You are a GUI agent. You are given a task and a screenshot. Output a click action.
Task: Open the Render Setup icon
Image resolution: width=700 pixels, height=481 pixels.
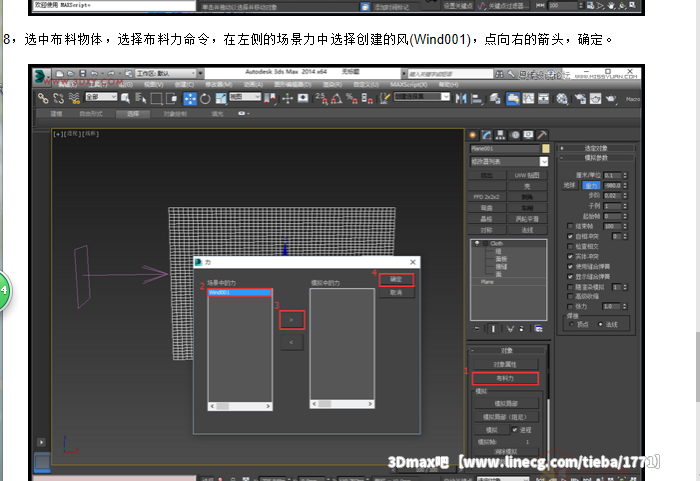(x=580, y=99)
